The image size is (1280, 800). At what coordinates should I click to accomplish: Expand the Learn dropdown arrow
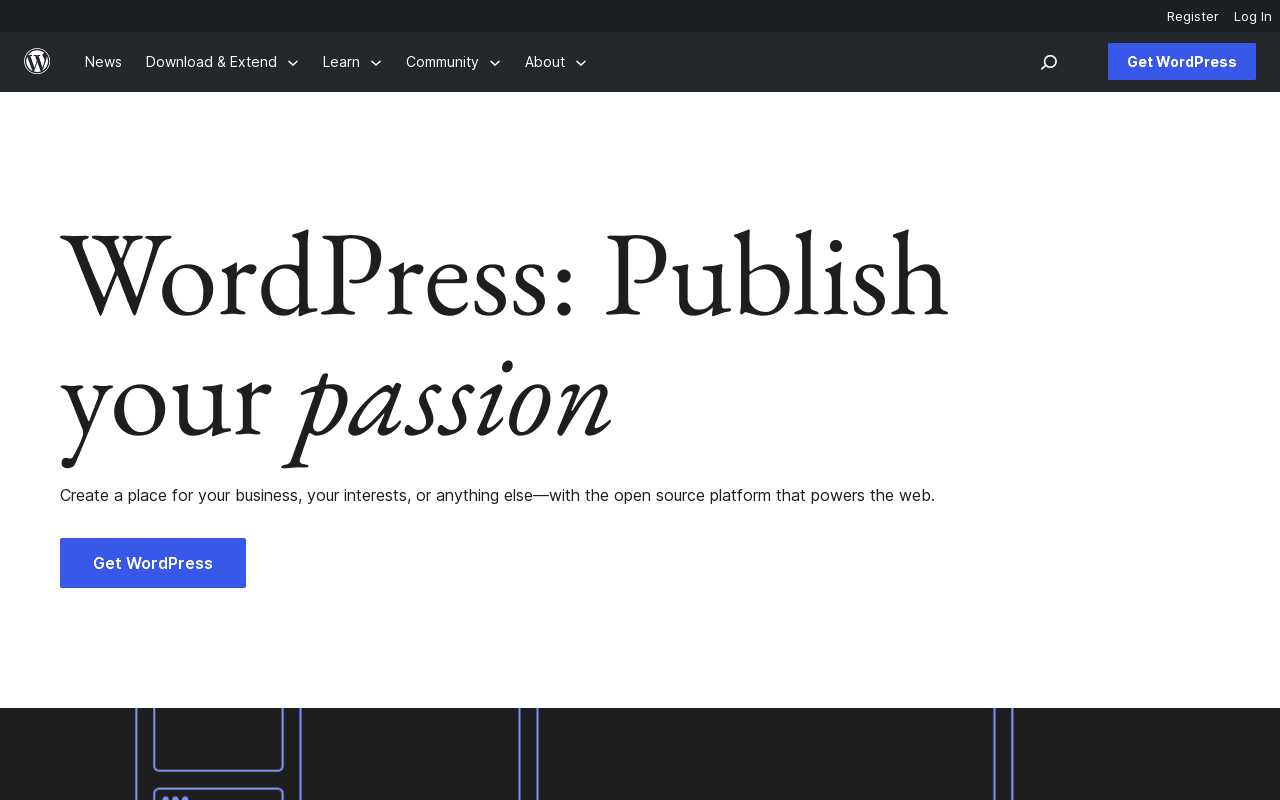pyautogui.click(x=374, y=62)
